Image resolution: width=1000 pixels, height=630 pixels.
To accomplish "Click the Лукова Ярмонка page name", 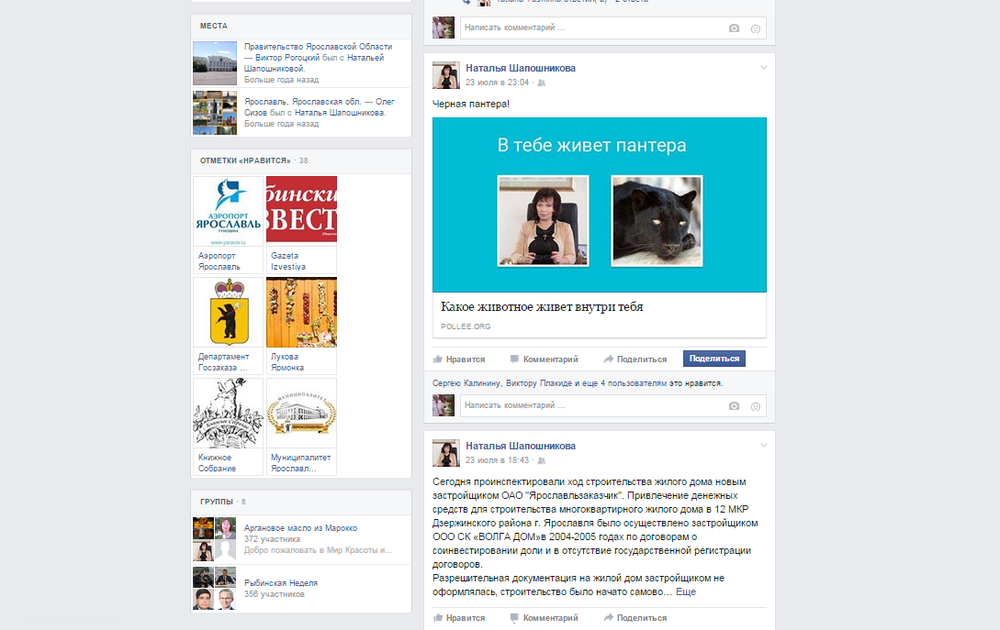I will coord(287,362).
